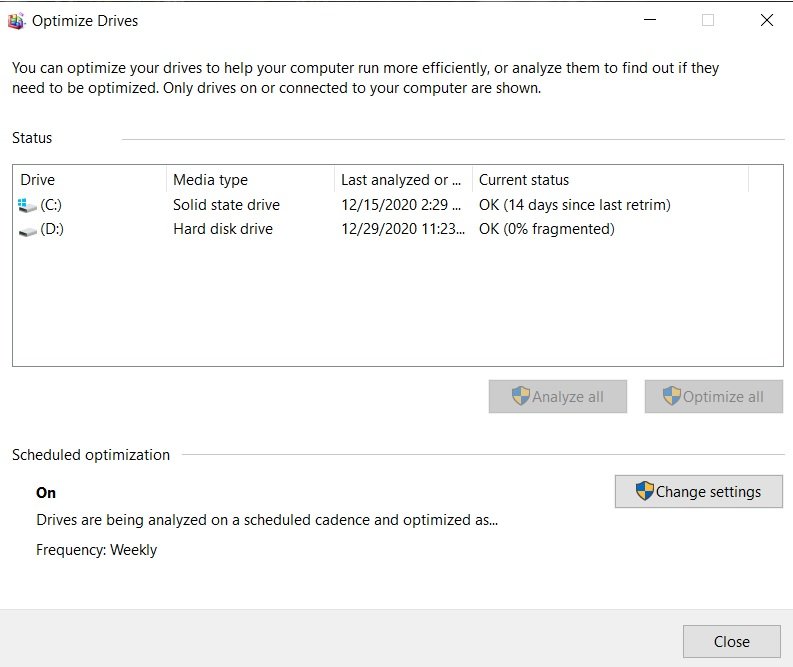
Task: Sort by Last analyzed or... column header
Action: click(403, 180)
